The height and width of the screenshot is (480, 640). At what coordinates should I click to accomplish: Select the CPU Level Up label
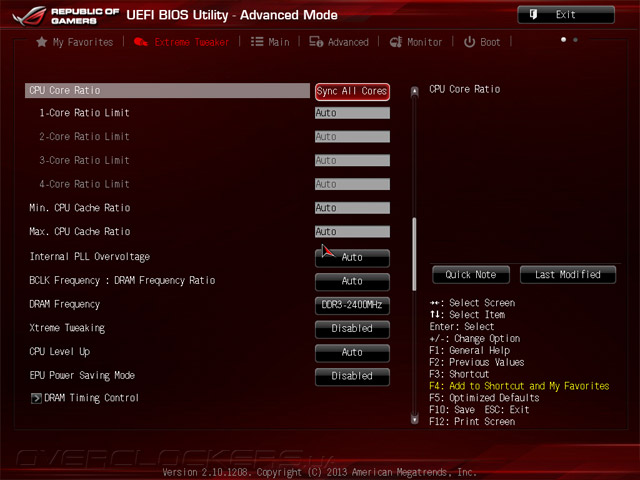tap(60, 351)
